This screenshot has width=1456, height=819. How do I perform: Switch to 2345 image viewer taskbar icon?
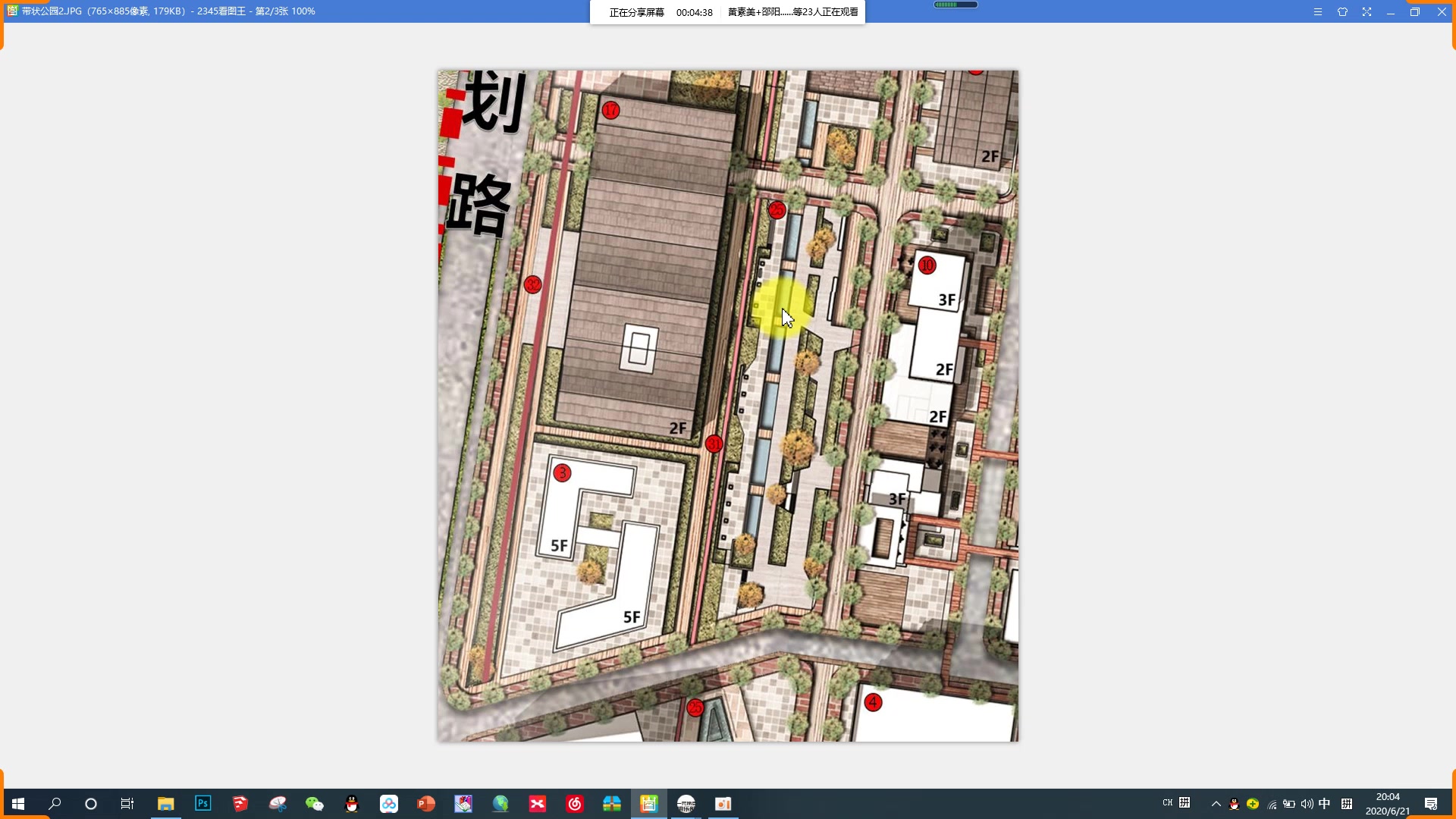649,804
